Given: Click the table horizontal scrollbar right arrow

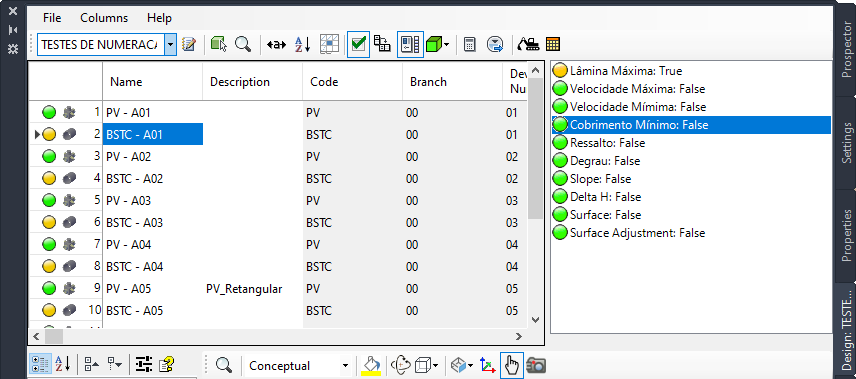Looking at the screenshot, I should pos(519,336).
